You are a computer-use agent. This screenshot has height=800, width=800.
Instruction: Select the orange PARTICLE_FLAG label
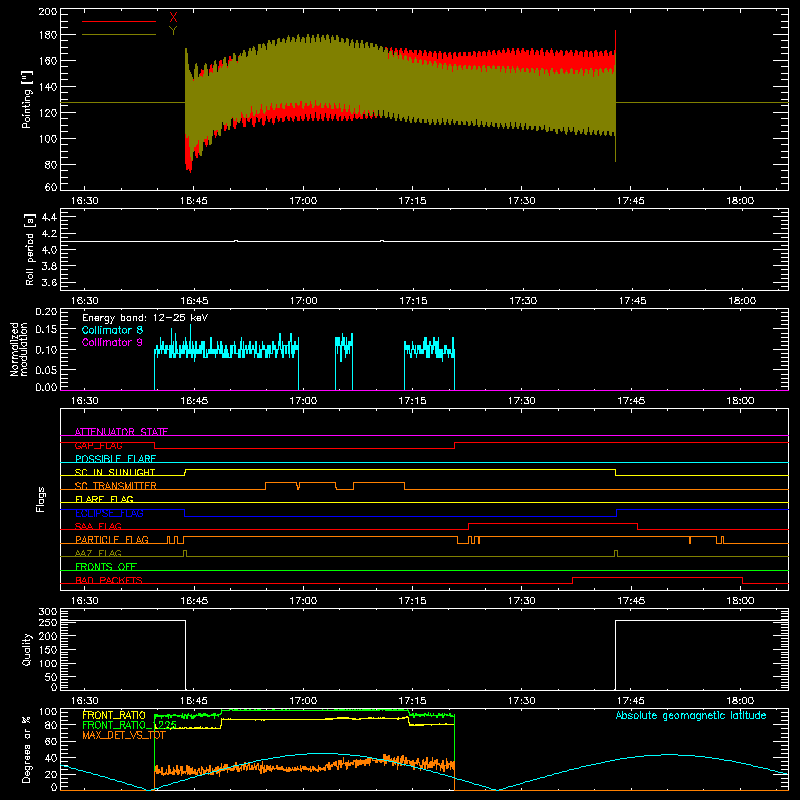tap(112, 540)
